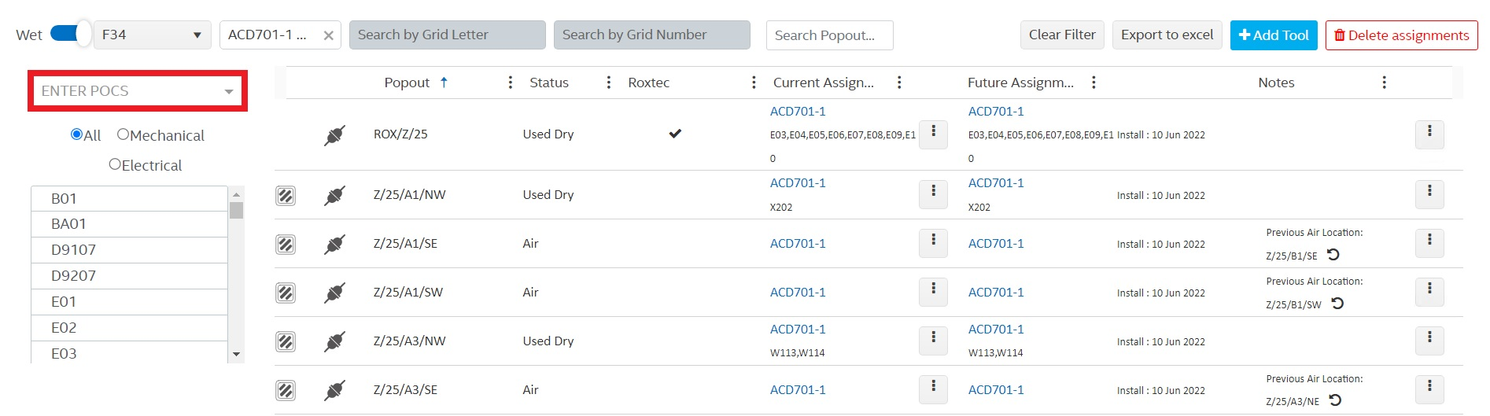Clear the ACD701-1 filter with the X

(328, 35)
